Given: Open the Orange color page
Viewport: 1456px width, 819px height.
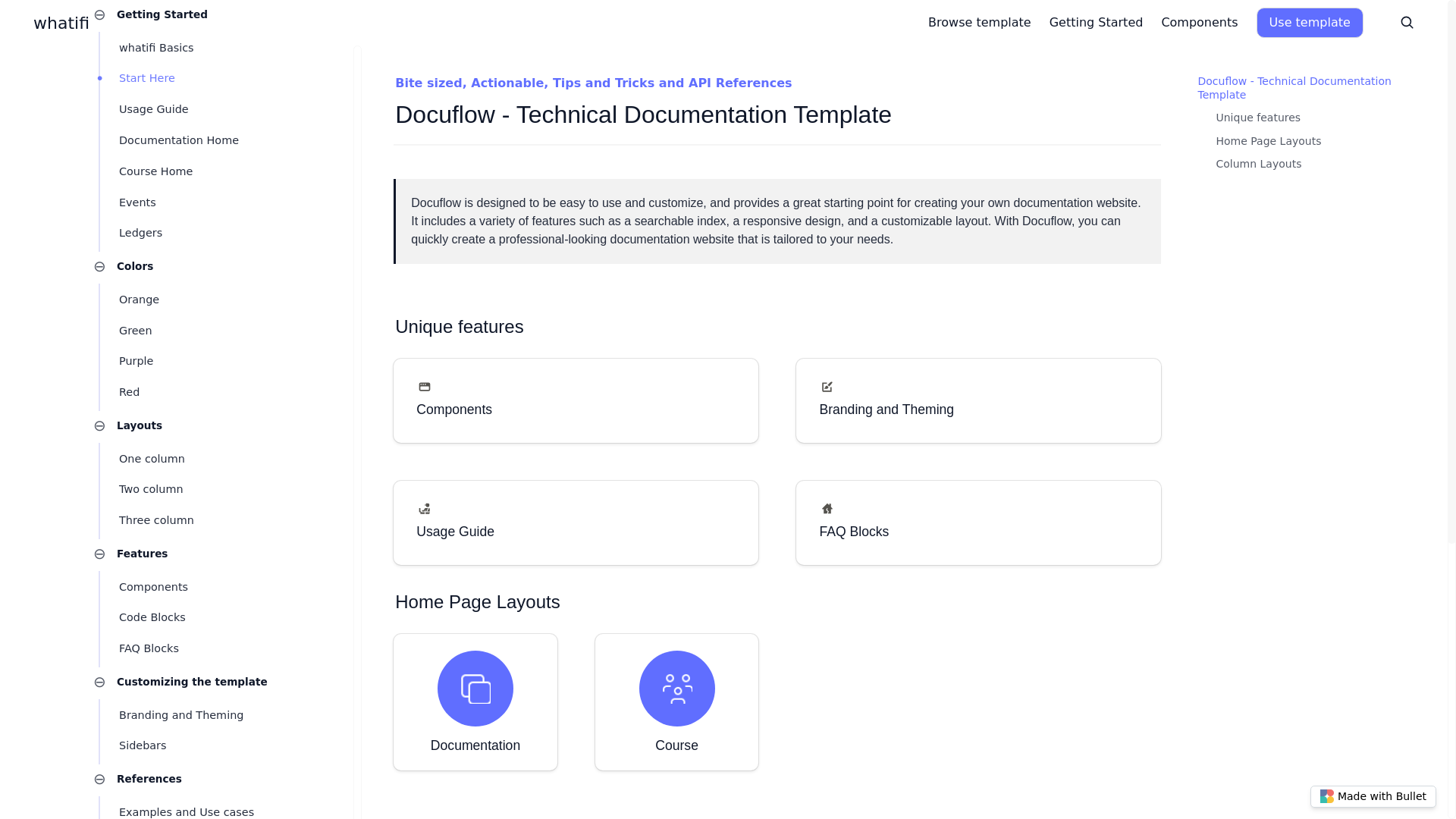Looking at the screenshot, I should (x=139, y=300).
